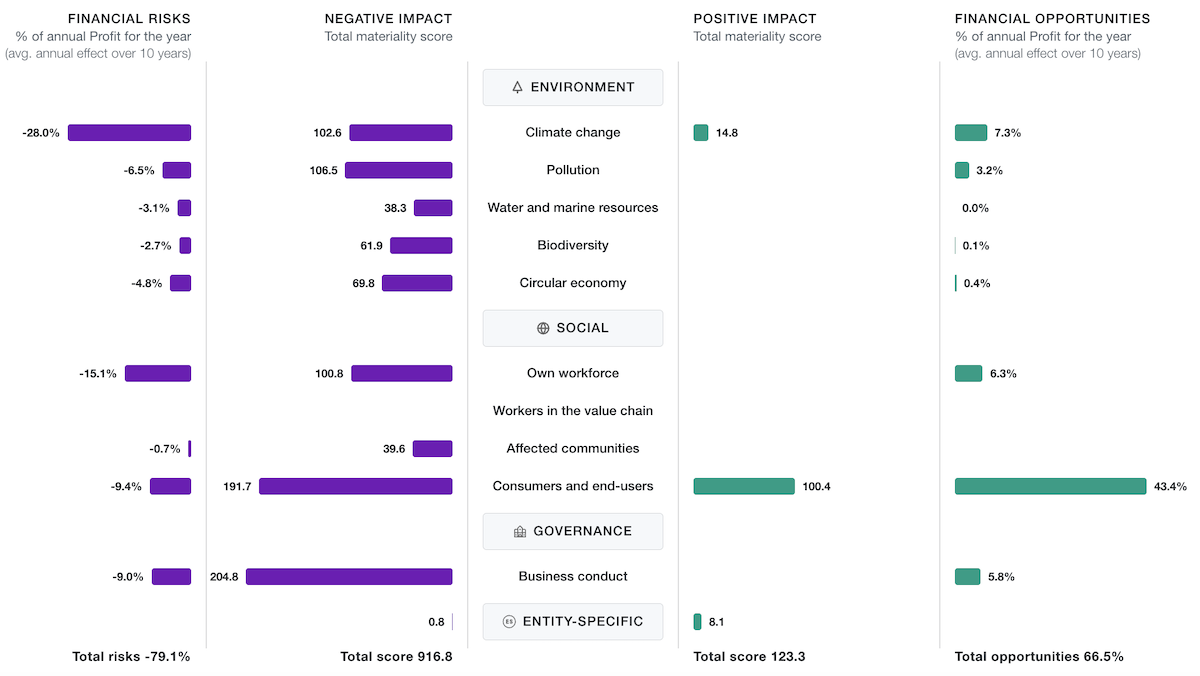Click the building icon beside Governance
This screenshot has height=676, width=1200.
(520, 532)
